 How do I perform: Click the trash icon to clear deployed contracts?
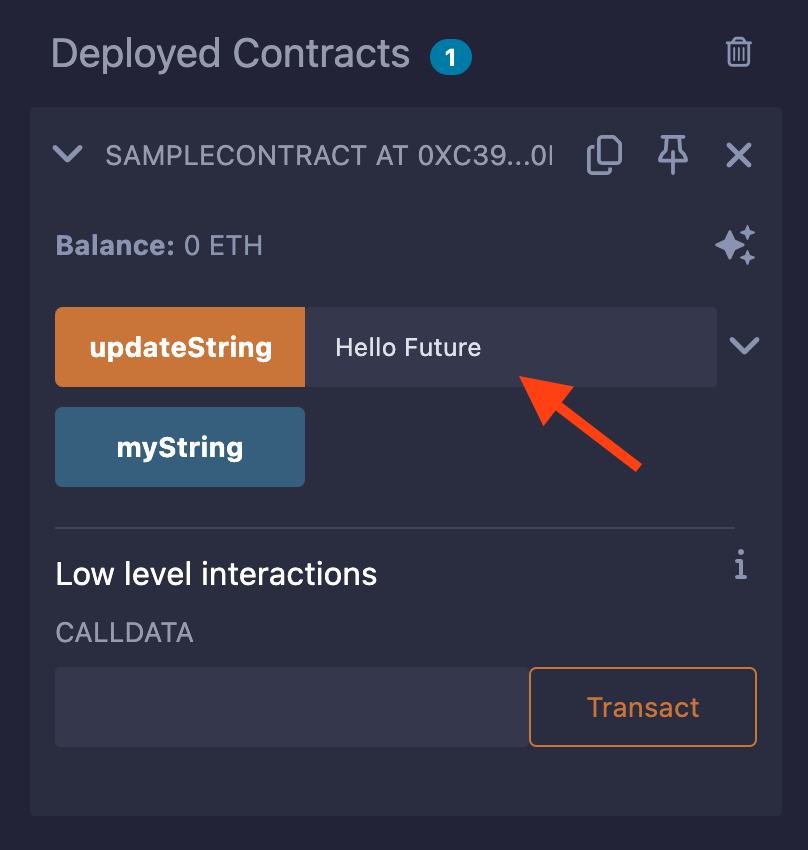click(x=738, y=53)
